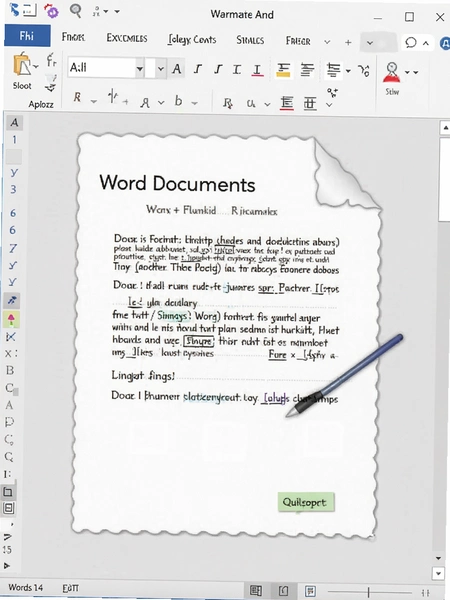
Task: Toggle the web layout view icon
Action: [x=310, y=591]
